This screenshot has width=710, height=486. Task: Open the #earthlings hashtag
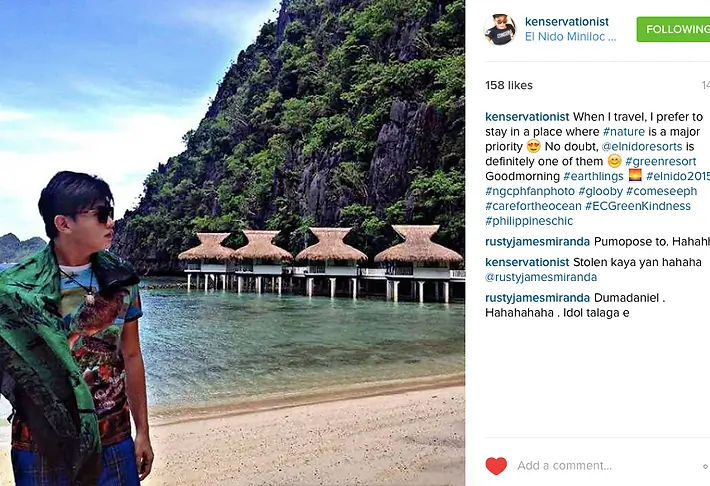pyautogui.click(x=593, y=176)
